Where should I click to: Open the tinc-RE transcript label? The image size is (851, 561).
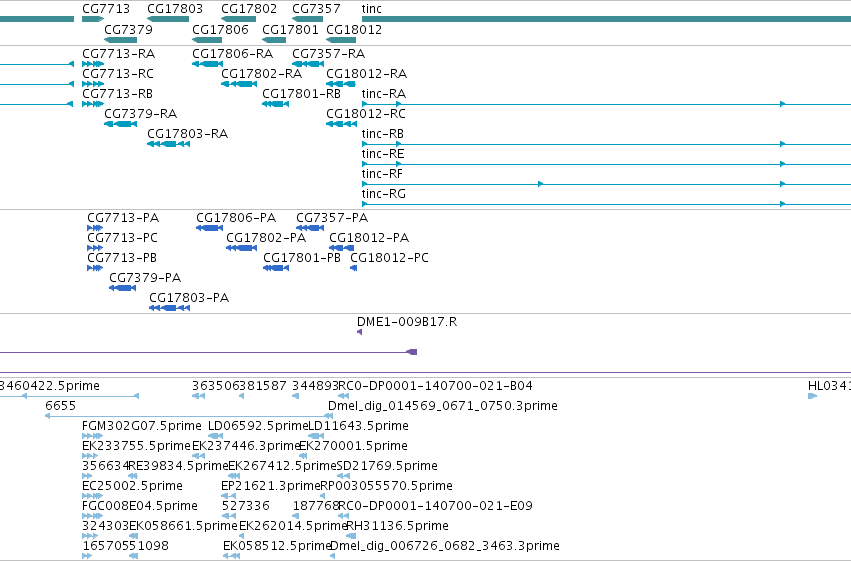click(383, 154)
